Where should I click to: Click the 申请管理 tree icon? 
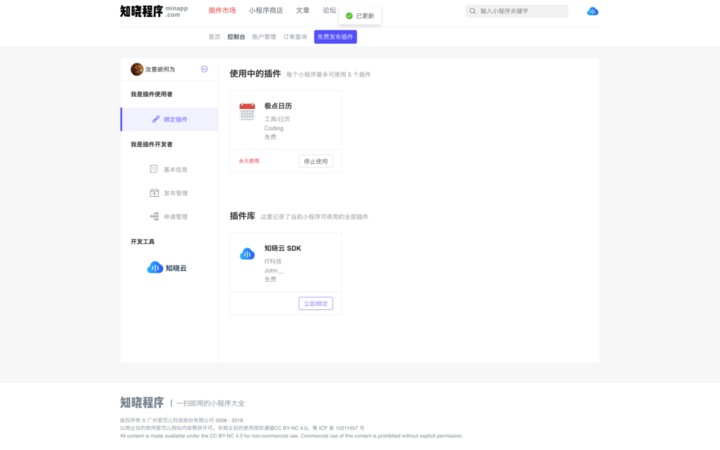point(154,216)
